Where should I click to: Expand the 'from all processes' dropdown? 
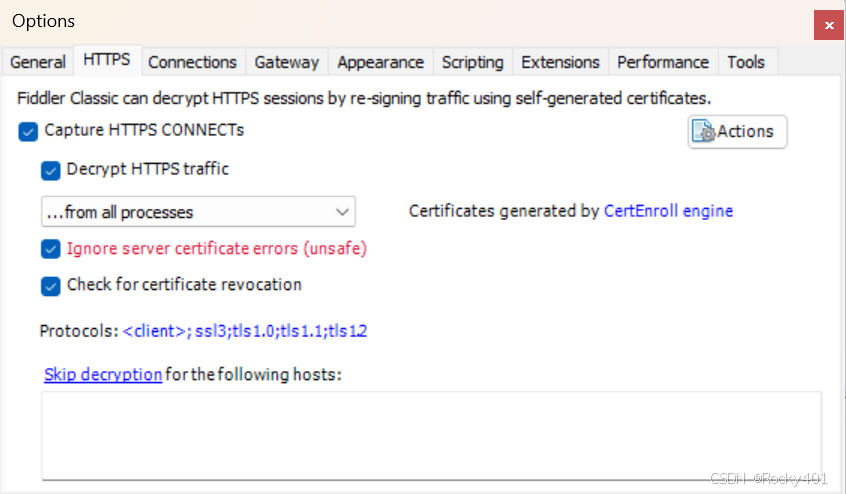click(198, 211)
